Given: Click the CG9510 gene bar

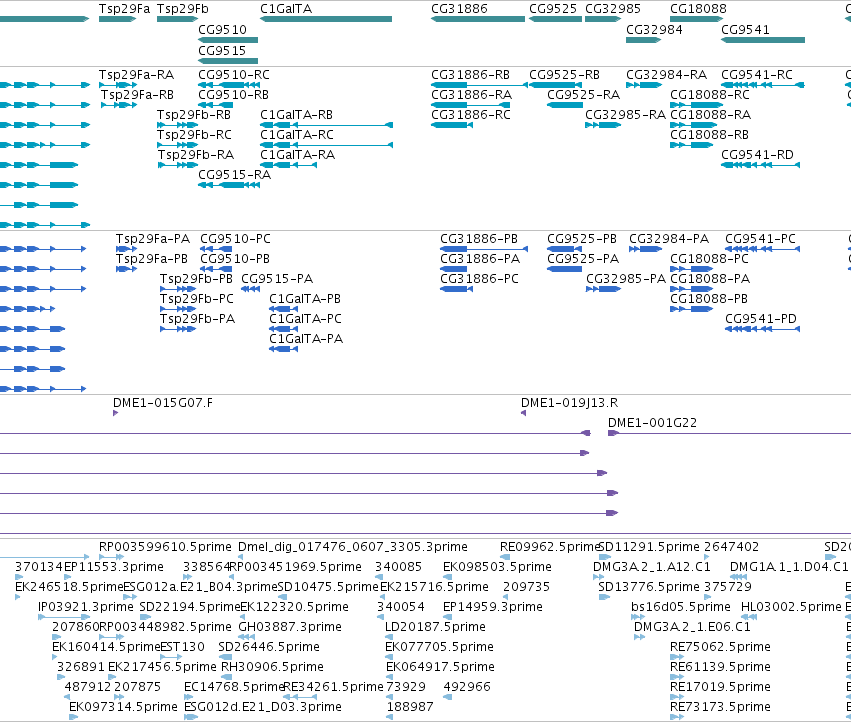Looking at the screenshot, I should 228,40.
